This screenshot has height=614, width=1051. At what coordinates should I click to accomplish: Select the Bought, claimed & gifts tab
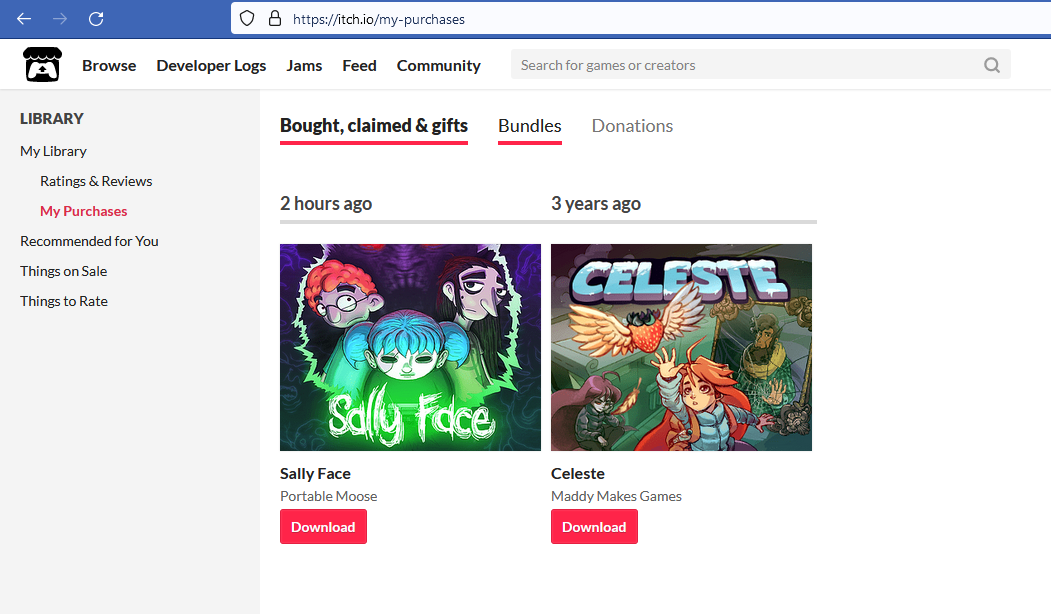click(373, 126)
